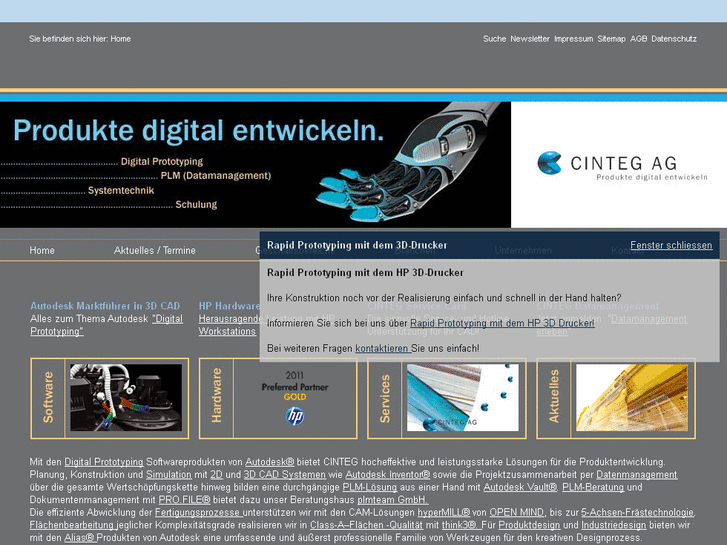Screen dimensions: 727x545
Task: Open the Sitemap link
Action: (611, 39)
